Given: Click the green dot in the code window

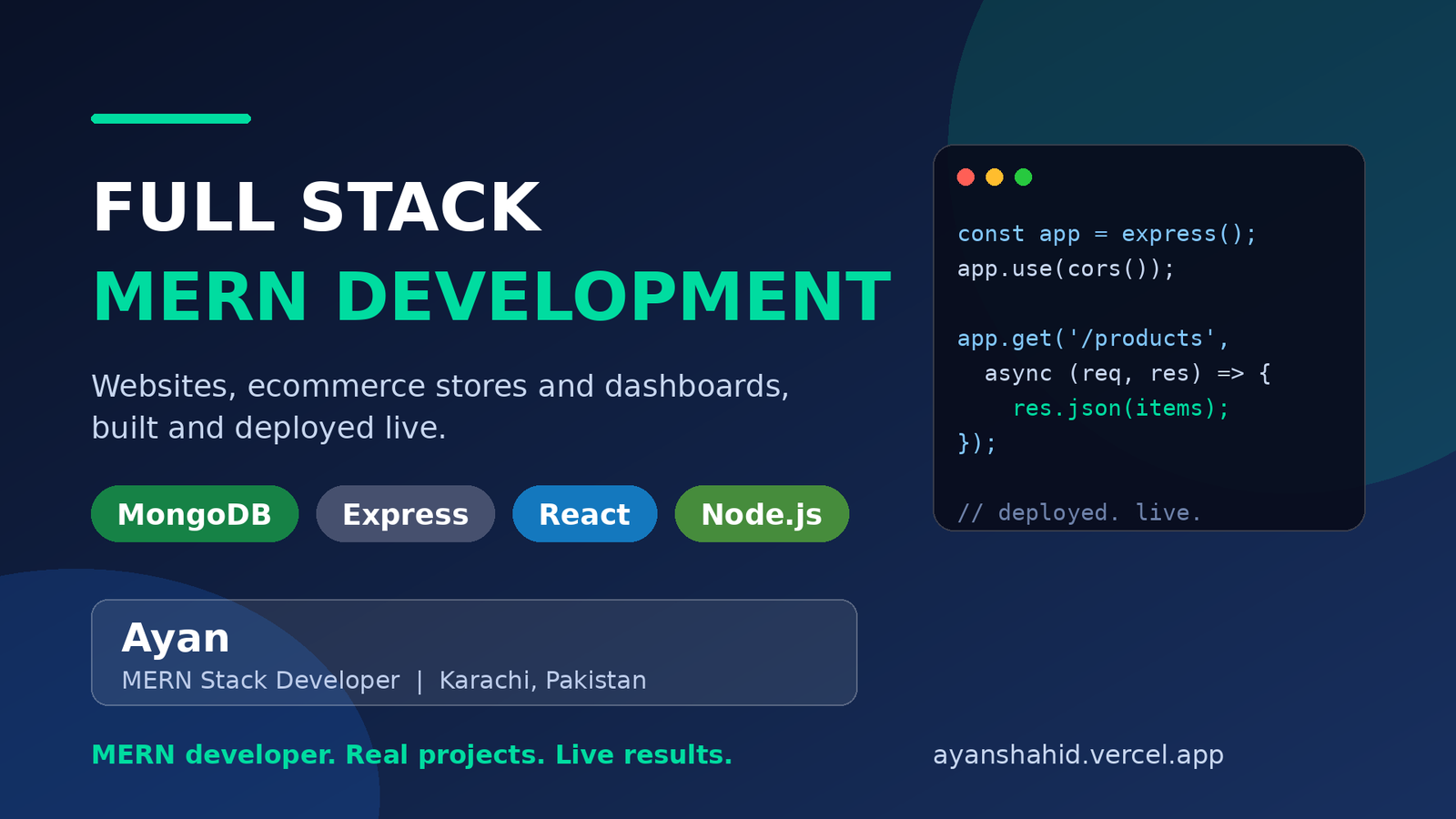Looking at the screenshot, I should coord(1023,177).
